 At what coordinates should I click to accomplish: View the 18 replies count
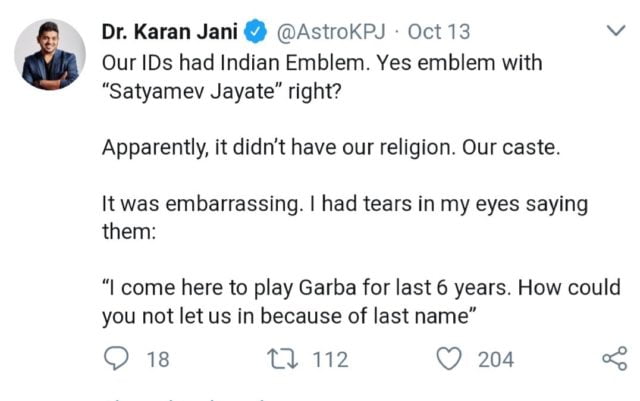[x=158, y=359]
